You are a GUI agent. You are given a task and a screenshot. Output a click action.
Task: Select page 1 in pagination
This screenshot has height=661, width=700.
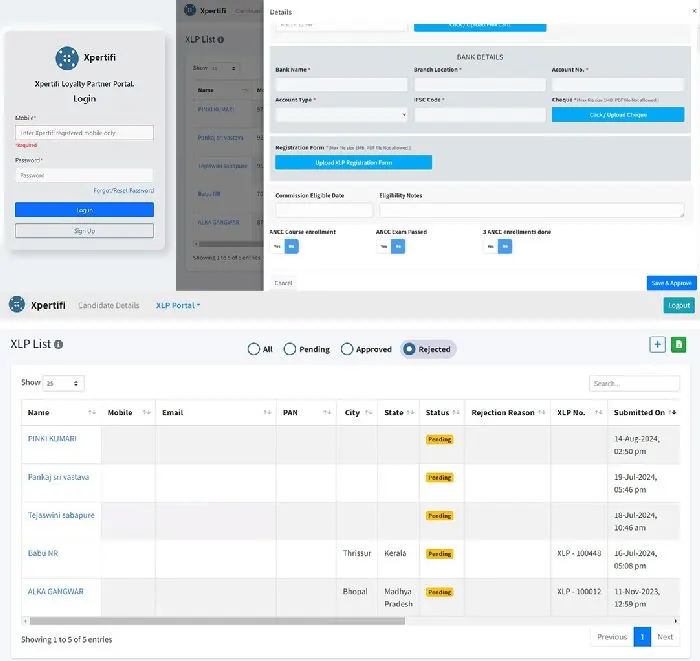click(642, 637)
